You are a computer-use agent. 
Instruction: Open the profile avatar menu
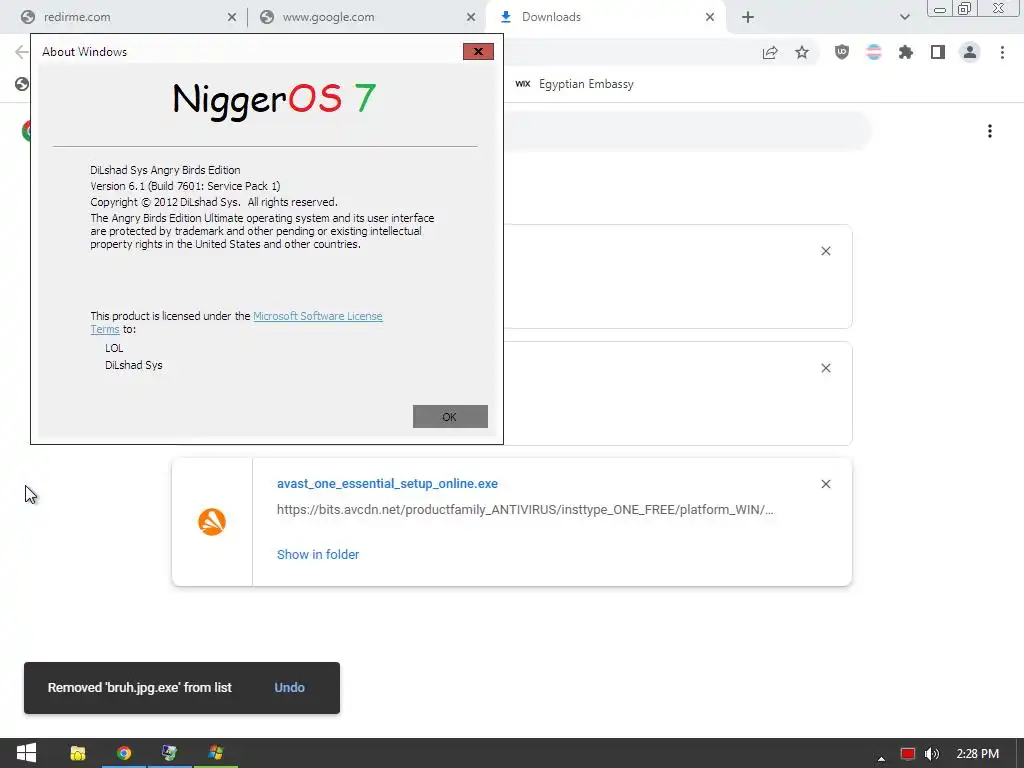click(970, 52)
